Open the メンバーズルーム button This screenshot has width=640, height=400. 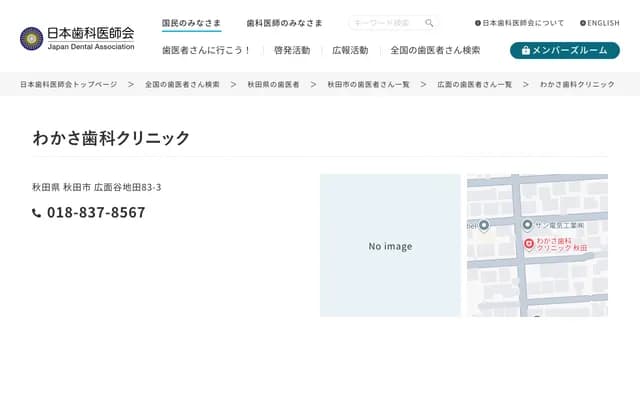(564, 50)
